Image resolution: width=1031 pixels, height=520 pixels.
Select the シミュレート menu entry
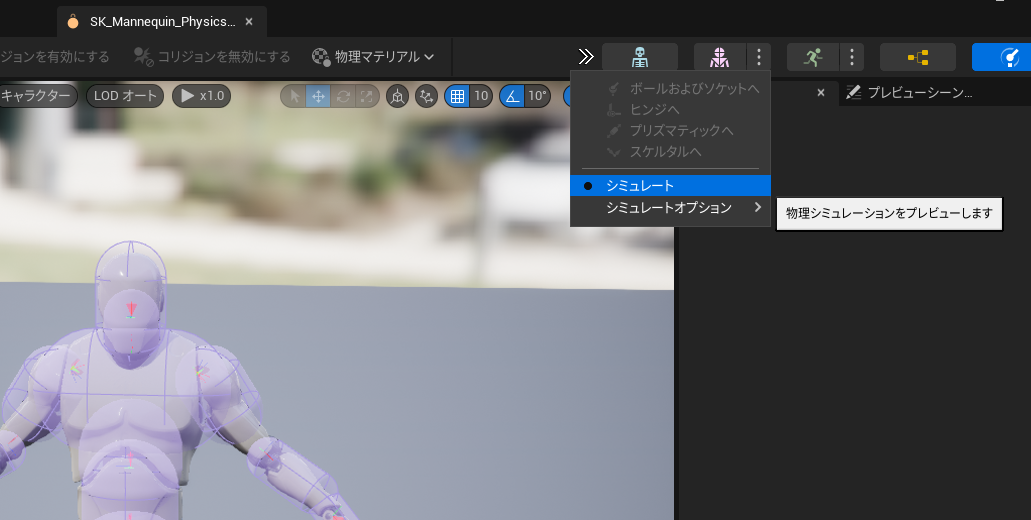coord(670,185)
